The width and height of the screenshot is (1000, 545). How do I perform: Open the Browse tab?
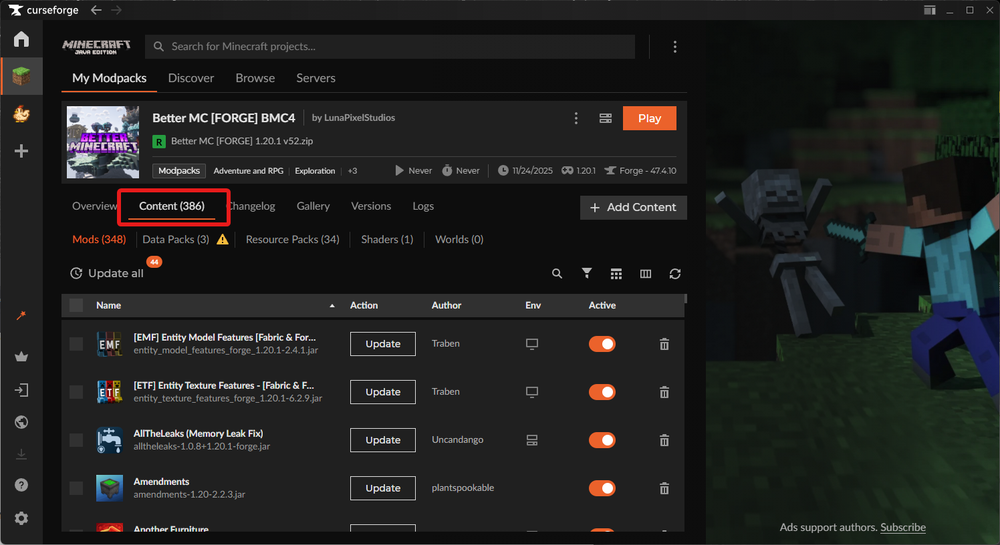point(255,78)
